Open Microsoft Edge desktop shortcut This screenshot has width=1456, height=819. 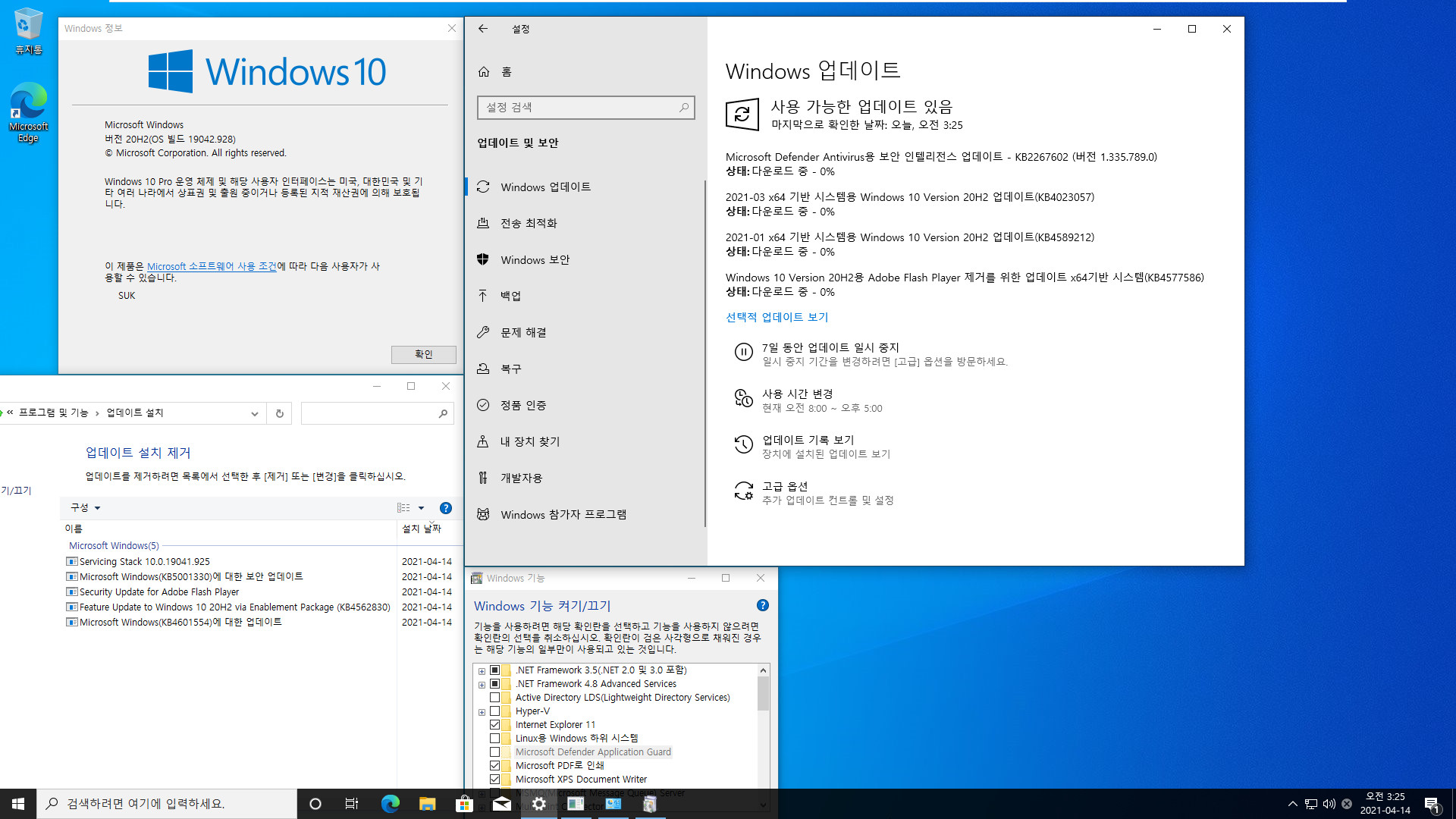click(x=28, y=112)
